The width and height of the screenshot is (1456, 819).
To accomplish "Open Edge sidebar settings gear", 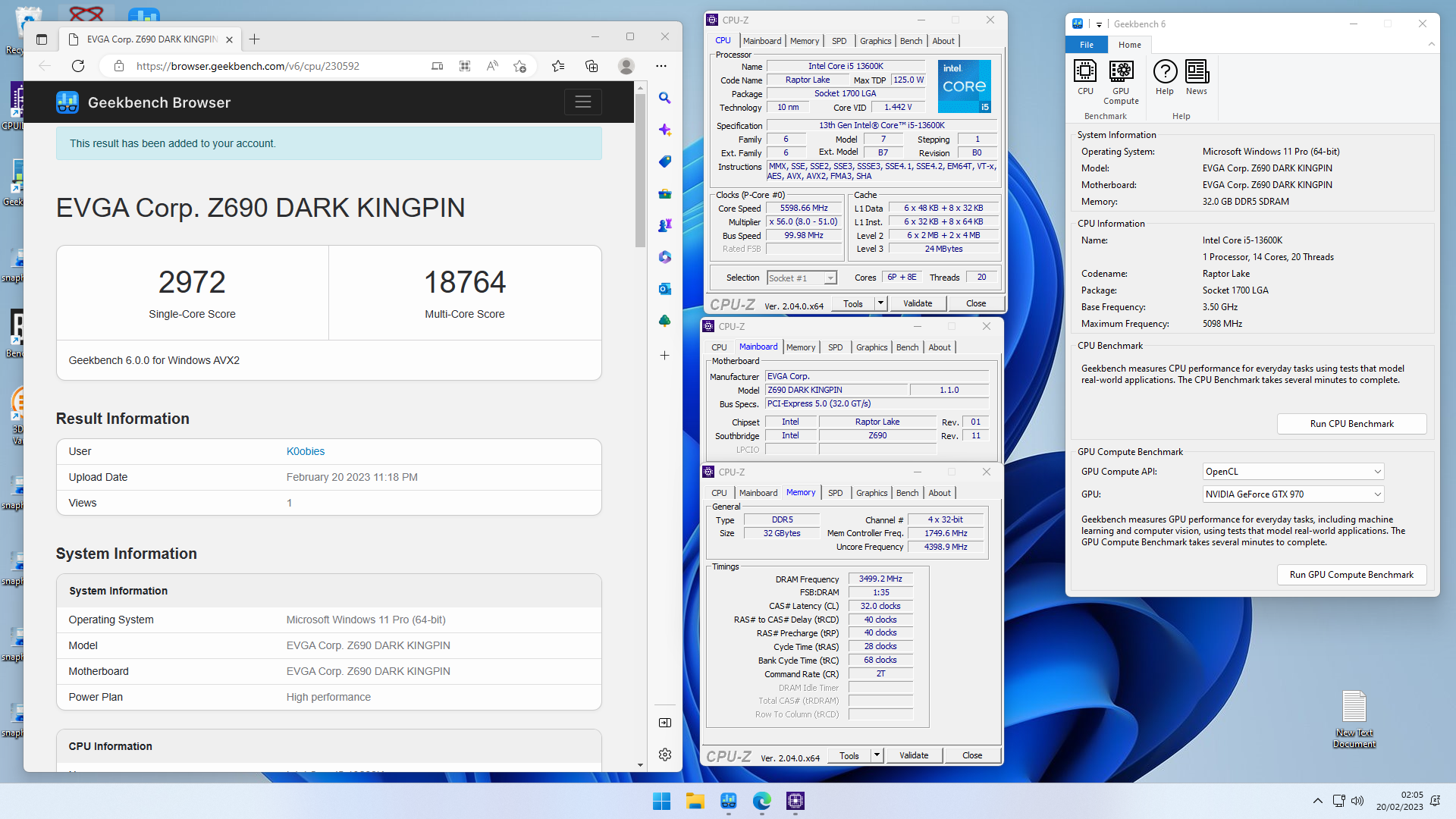I will coord(665,755).
